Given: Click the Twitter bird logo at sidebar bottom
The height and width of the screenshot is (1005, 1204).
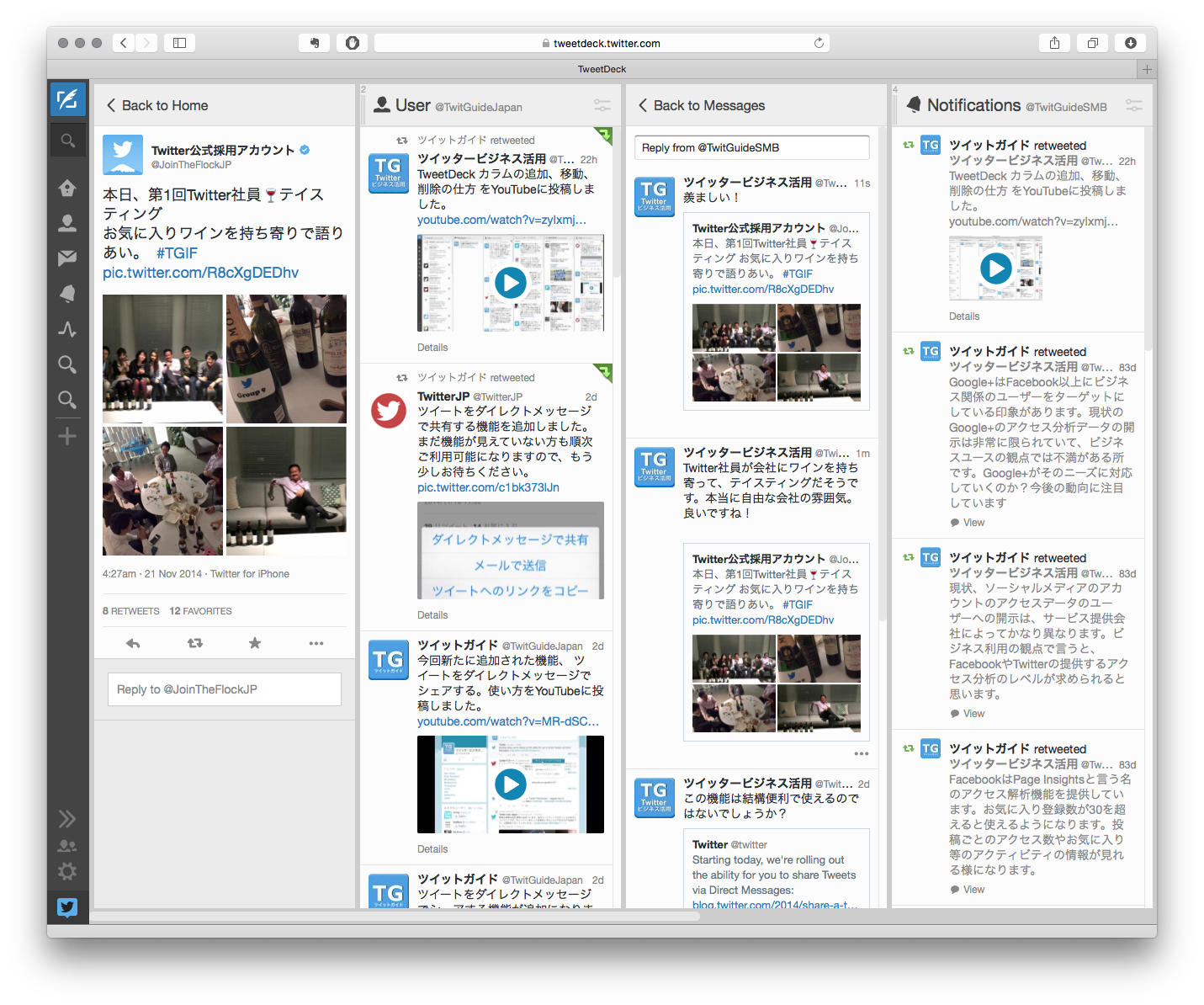Looking at the screenshot, I should click(x=67, y=907).
